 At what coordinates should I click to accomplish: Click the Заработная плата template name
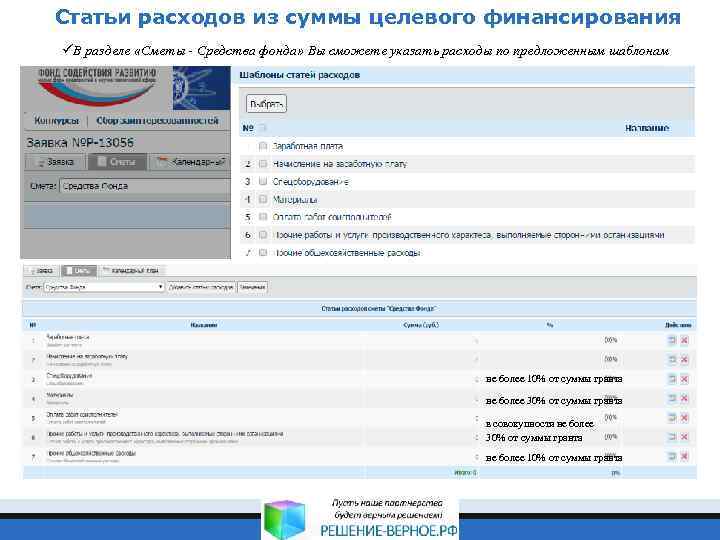(x=308, y=146)
